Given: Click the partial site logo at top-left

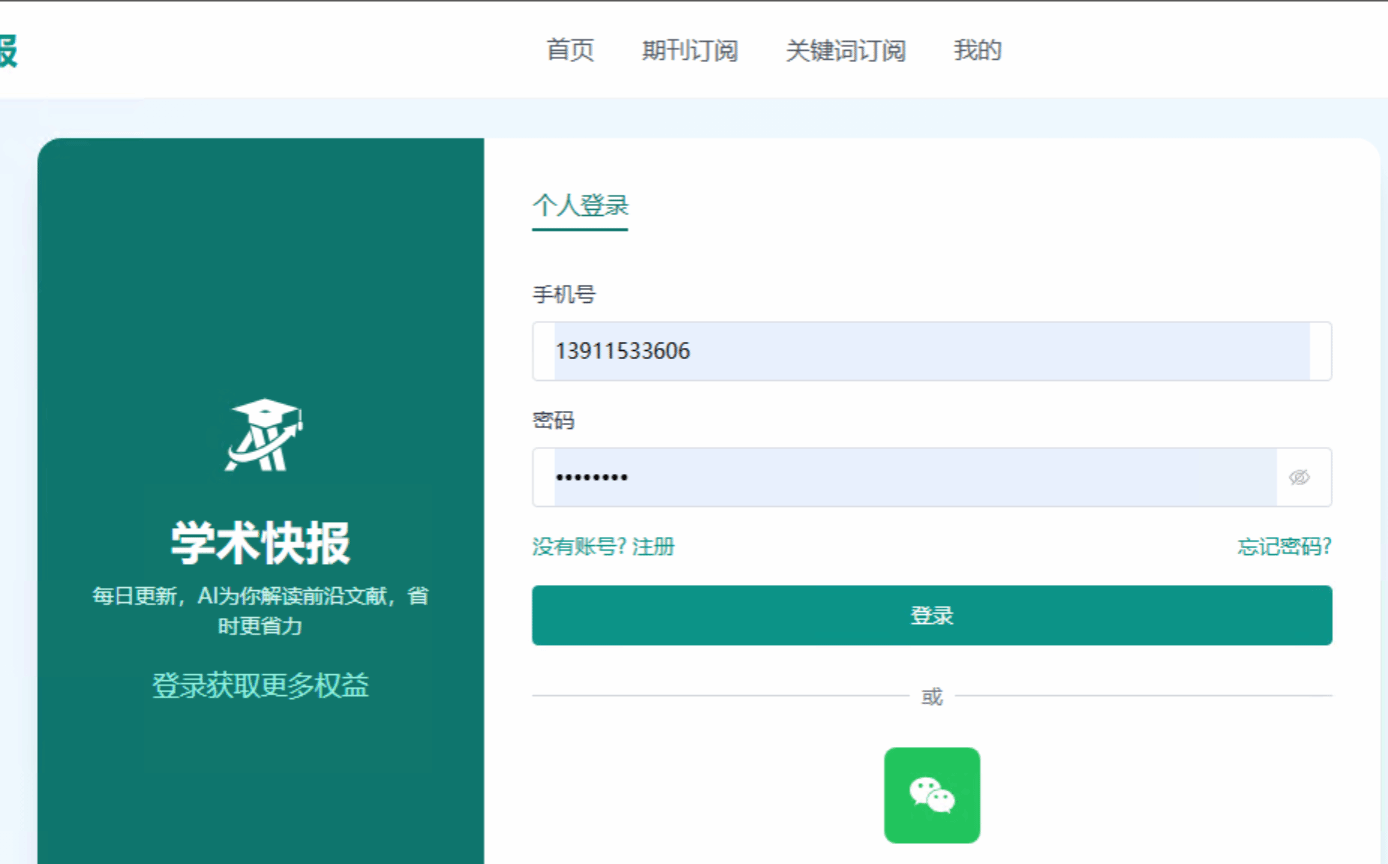Looking at the screenshot, I should [8, 50].
